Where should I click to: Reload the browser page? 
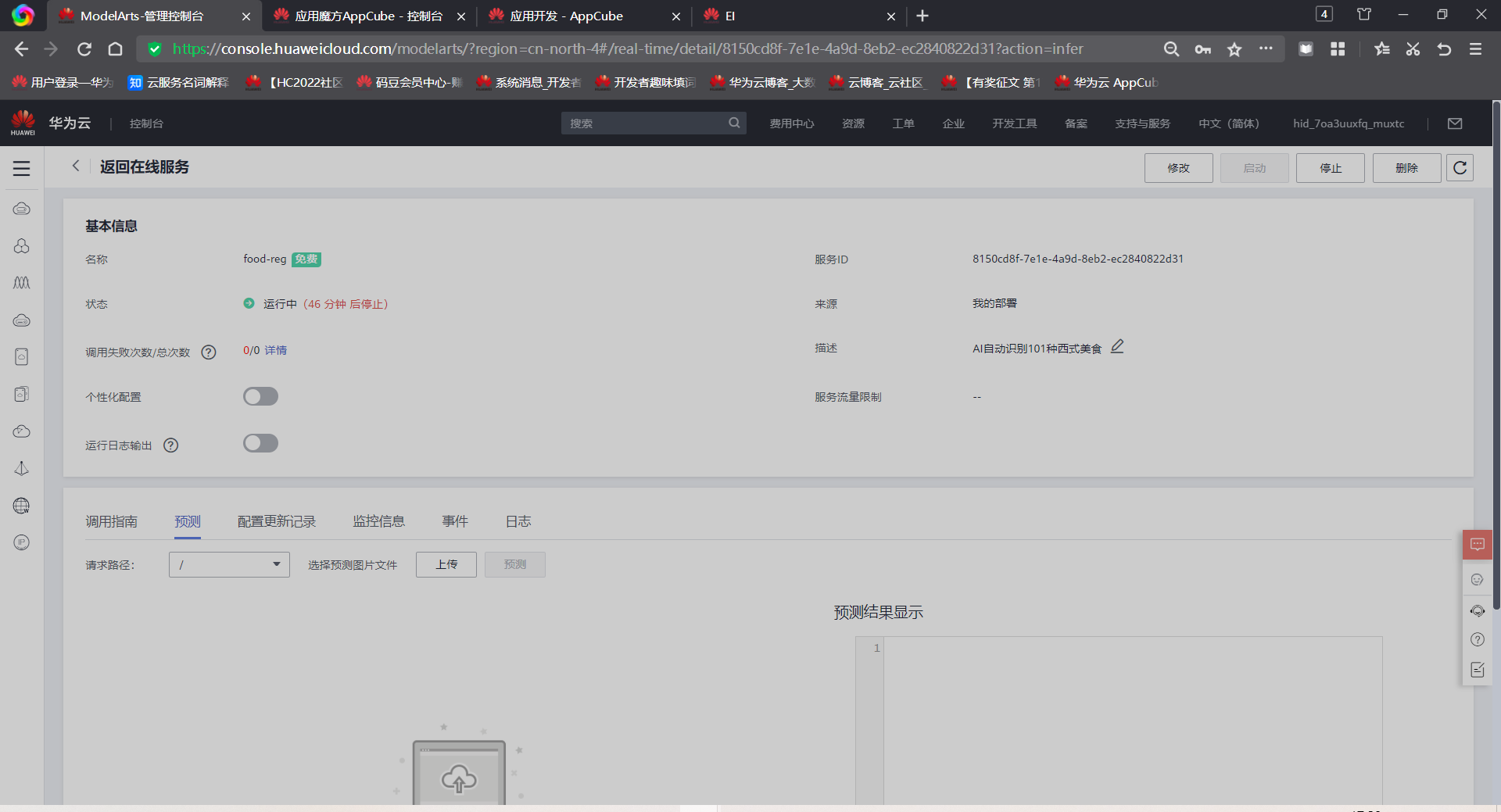[x=84, y=49]
